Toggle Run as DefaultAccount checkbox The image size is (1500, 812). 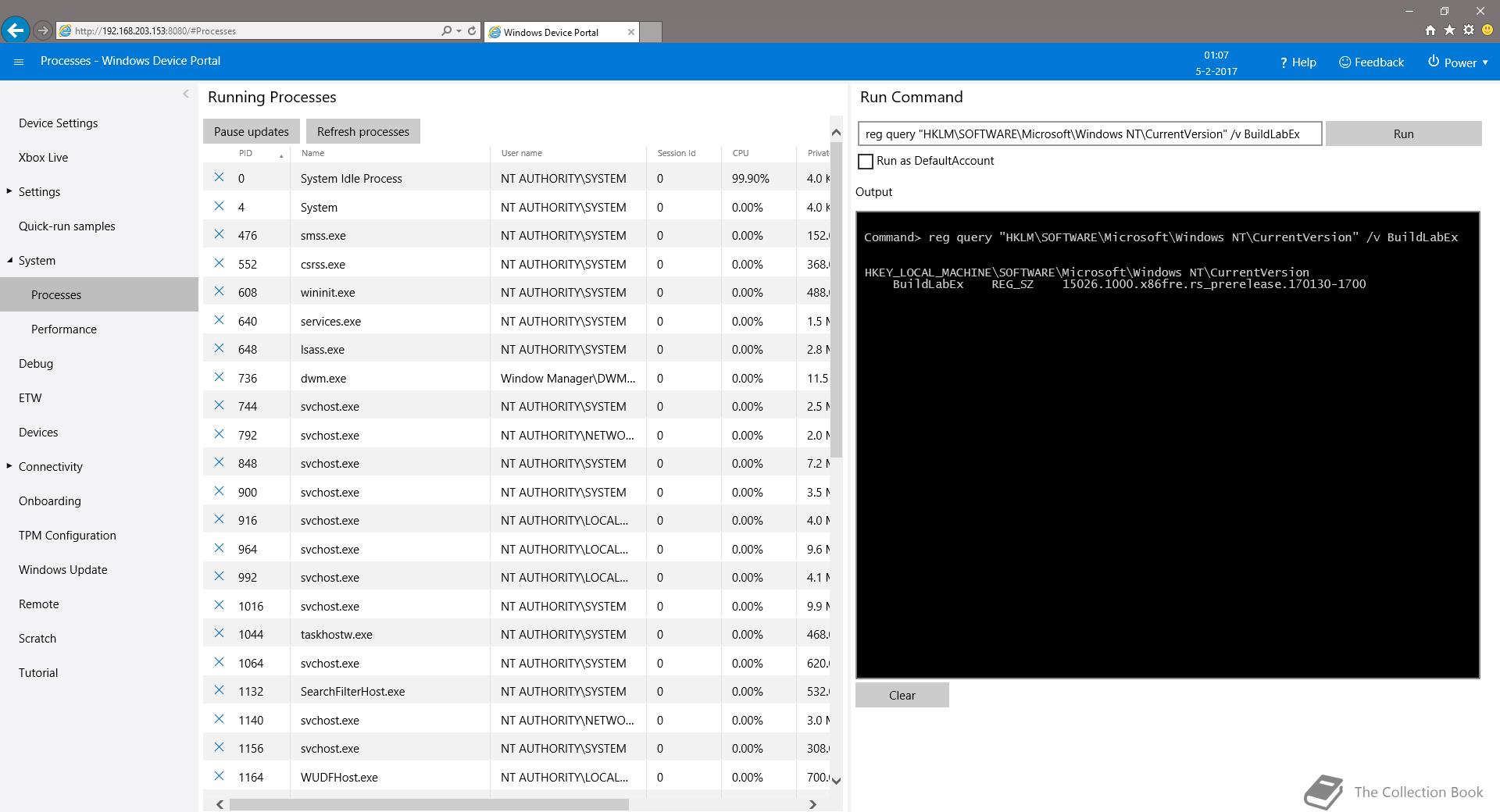(865, 161)
